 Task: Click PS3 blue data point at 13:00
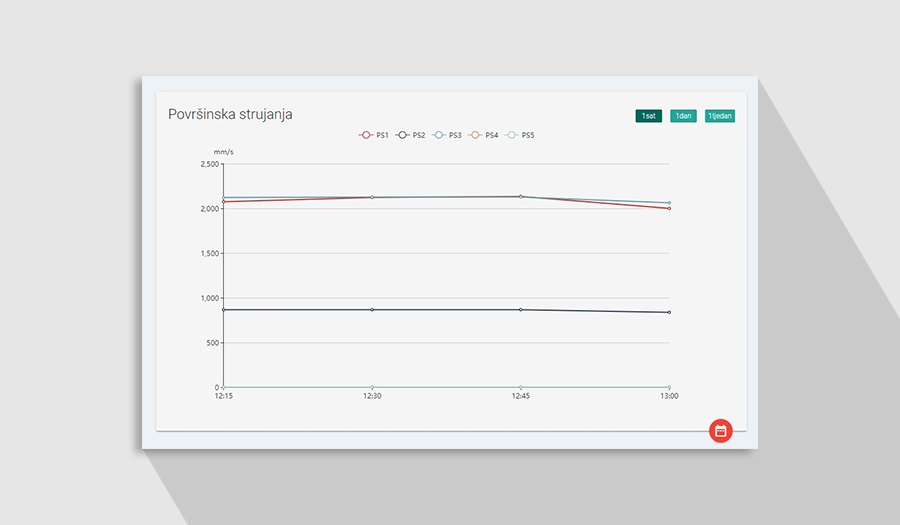(x=669, y=203)
